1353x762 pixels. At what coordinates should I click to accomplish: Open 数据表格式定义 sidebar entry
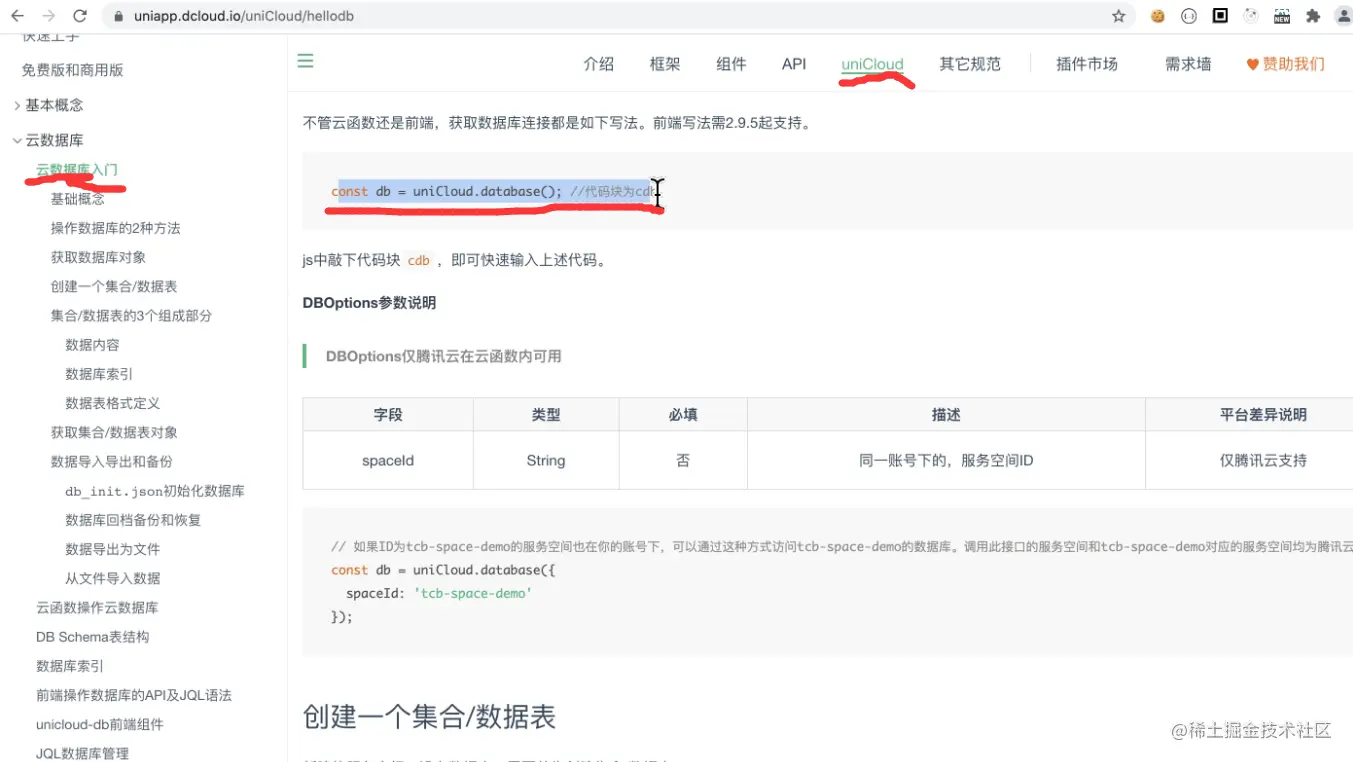[113, 403]
